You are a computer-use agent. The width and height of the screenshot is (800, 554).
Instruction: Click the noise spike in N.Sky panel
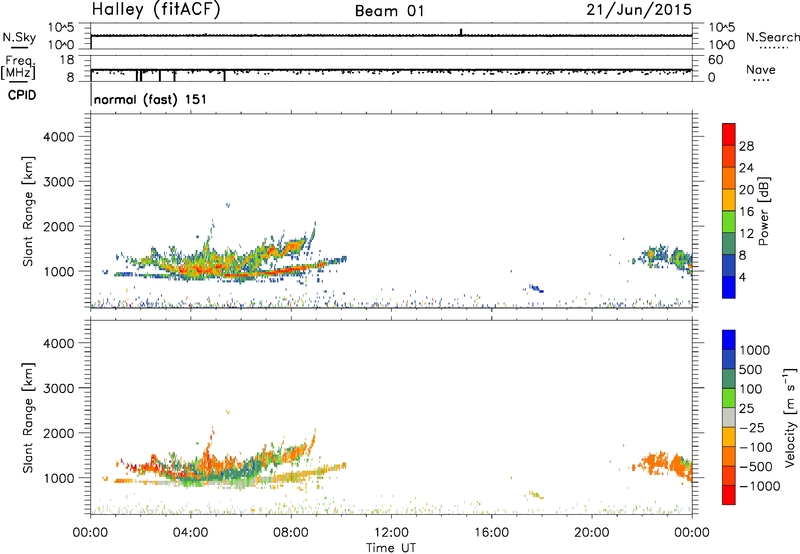(x=461, y=32)
